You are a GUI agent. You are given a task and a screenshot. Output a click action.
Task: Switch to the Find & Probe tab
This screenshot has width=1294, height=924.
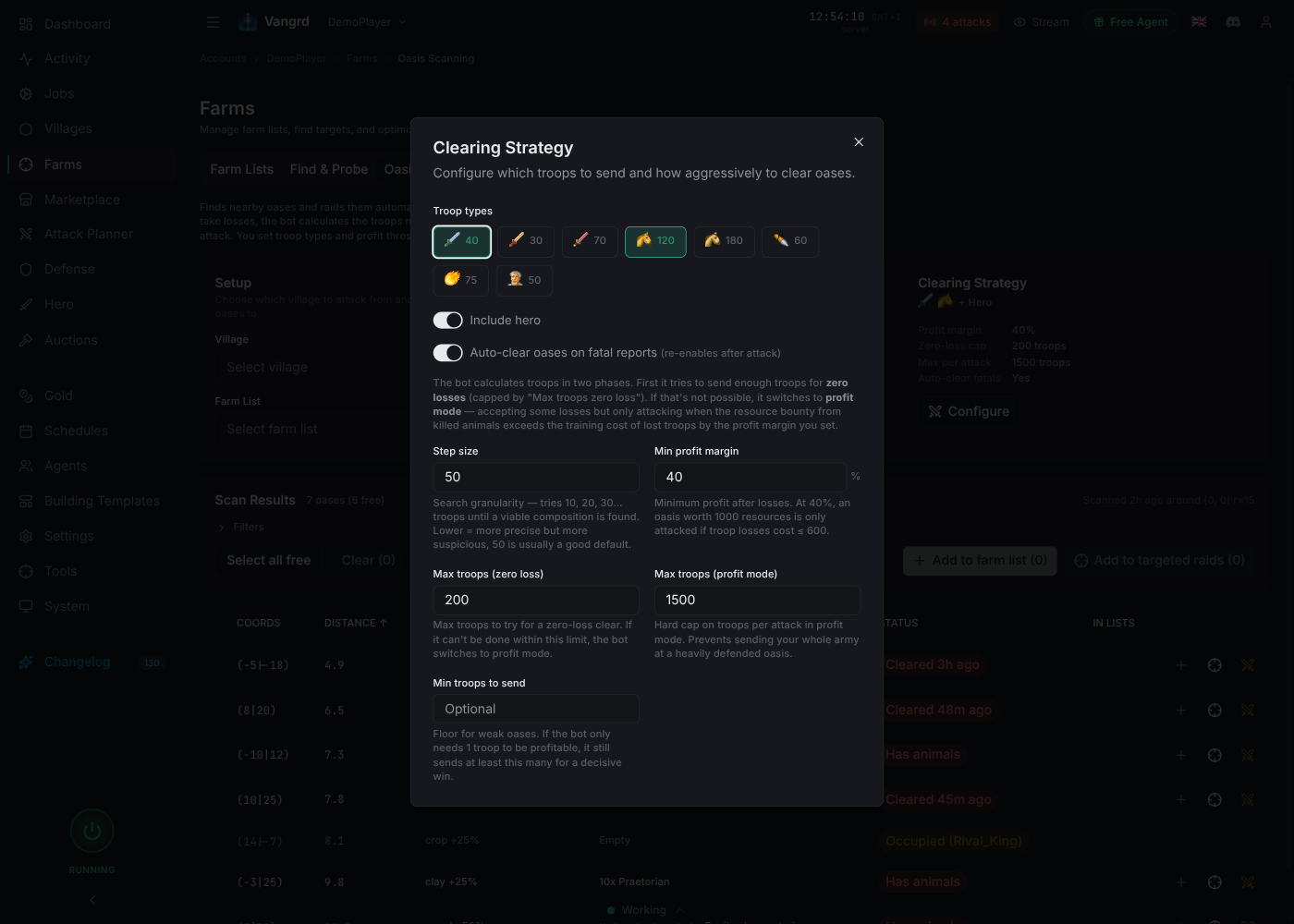(x=329, y=169)
